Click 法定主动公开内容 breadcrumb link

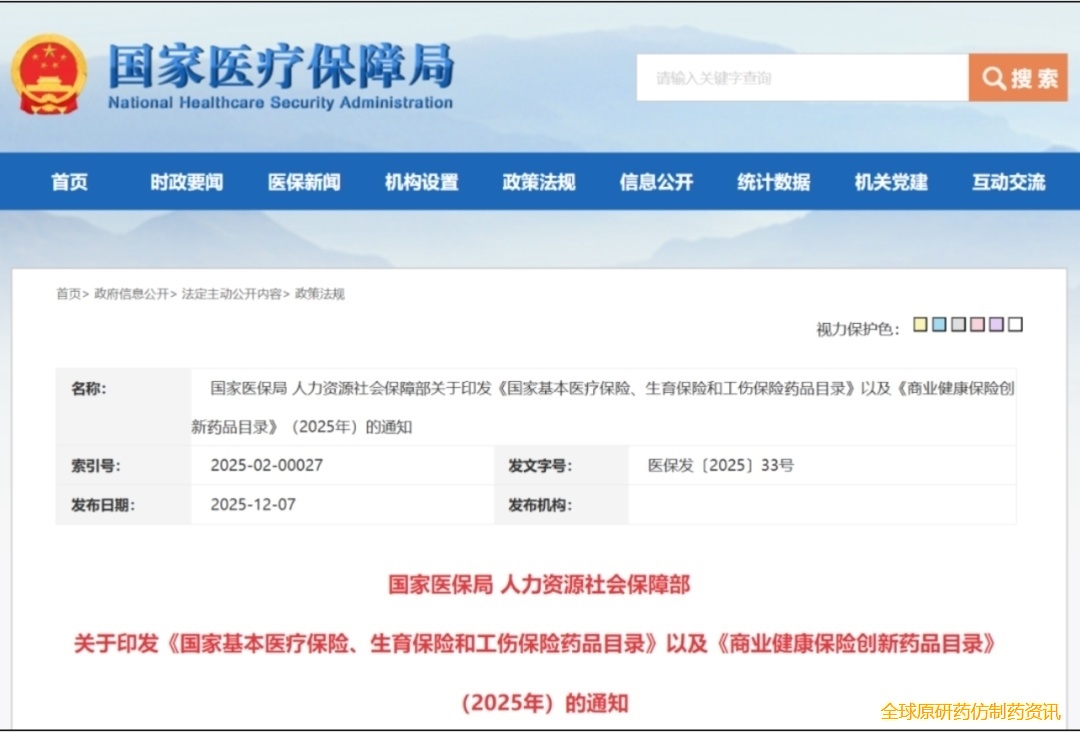[x=231, y=294]
